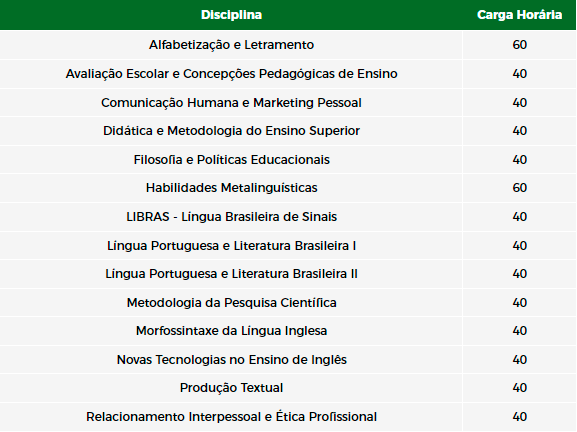Click Comunicação Humana e Marketing Pessoal
577x432 pixels.
pyautogui.click(x=231, y=102)
